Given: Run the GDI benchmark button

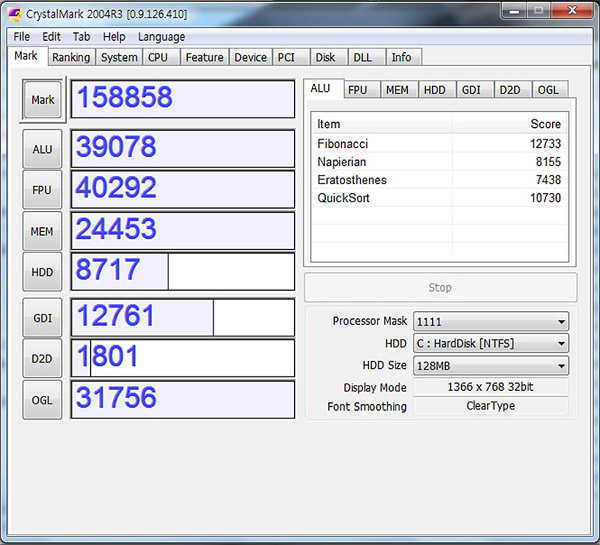Looking at the screenshot, I should click(x=42, y=318).
